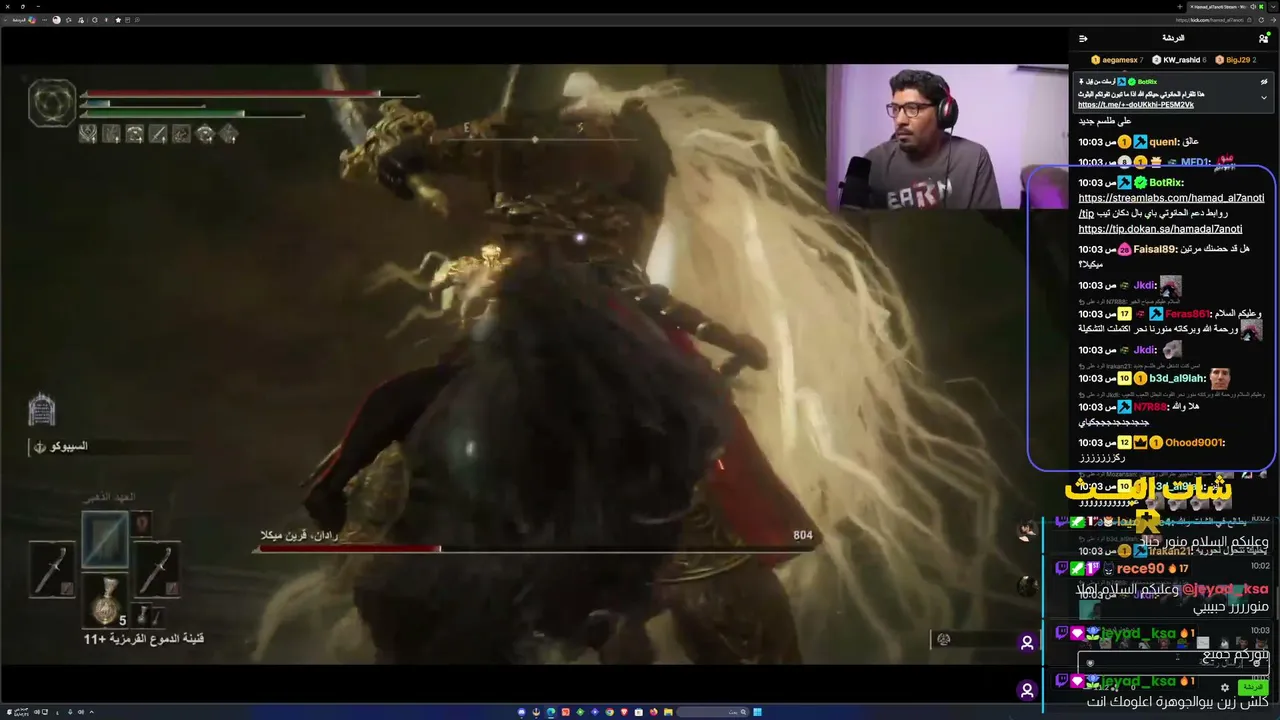
Task: Open chat settings gear icon
Action: pyautogui.click(x=1224, y=688)
